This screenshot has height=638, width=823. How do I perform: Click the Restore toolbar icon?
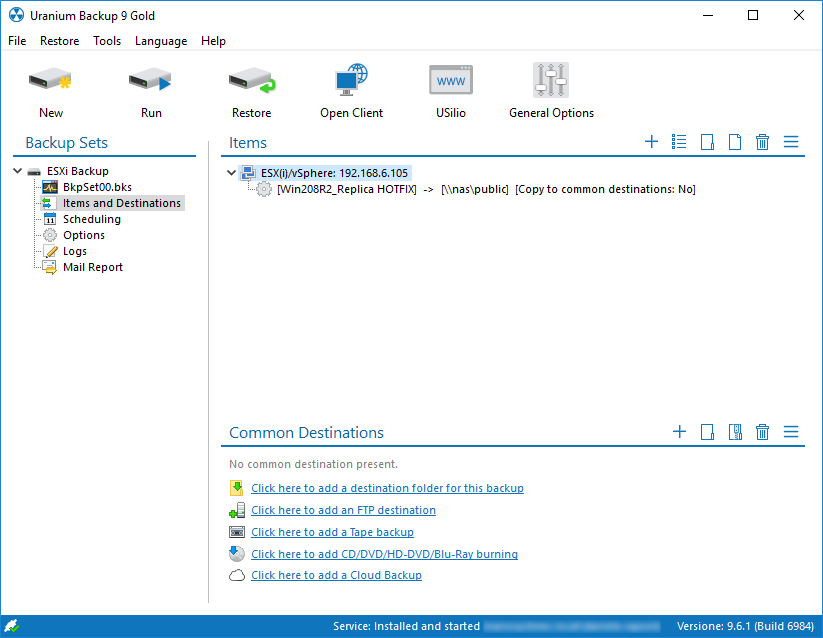coord(252,81)
